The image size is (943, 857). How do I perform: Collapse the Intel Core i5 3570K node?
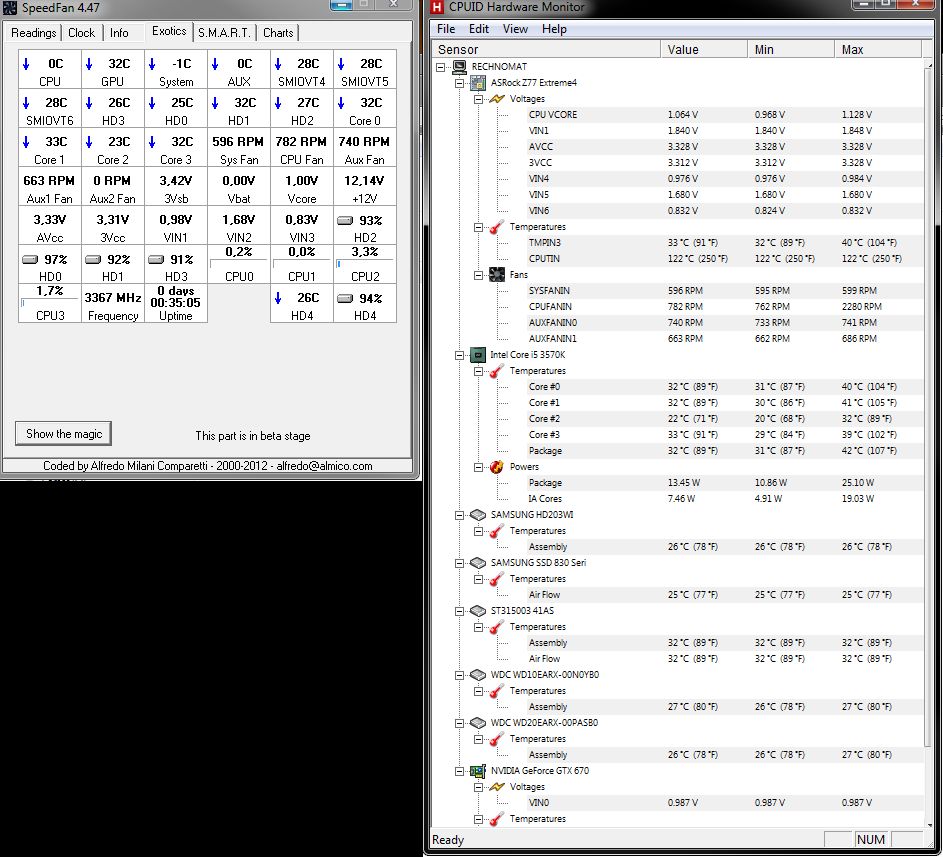pos(459,355)
